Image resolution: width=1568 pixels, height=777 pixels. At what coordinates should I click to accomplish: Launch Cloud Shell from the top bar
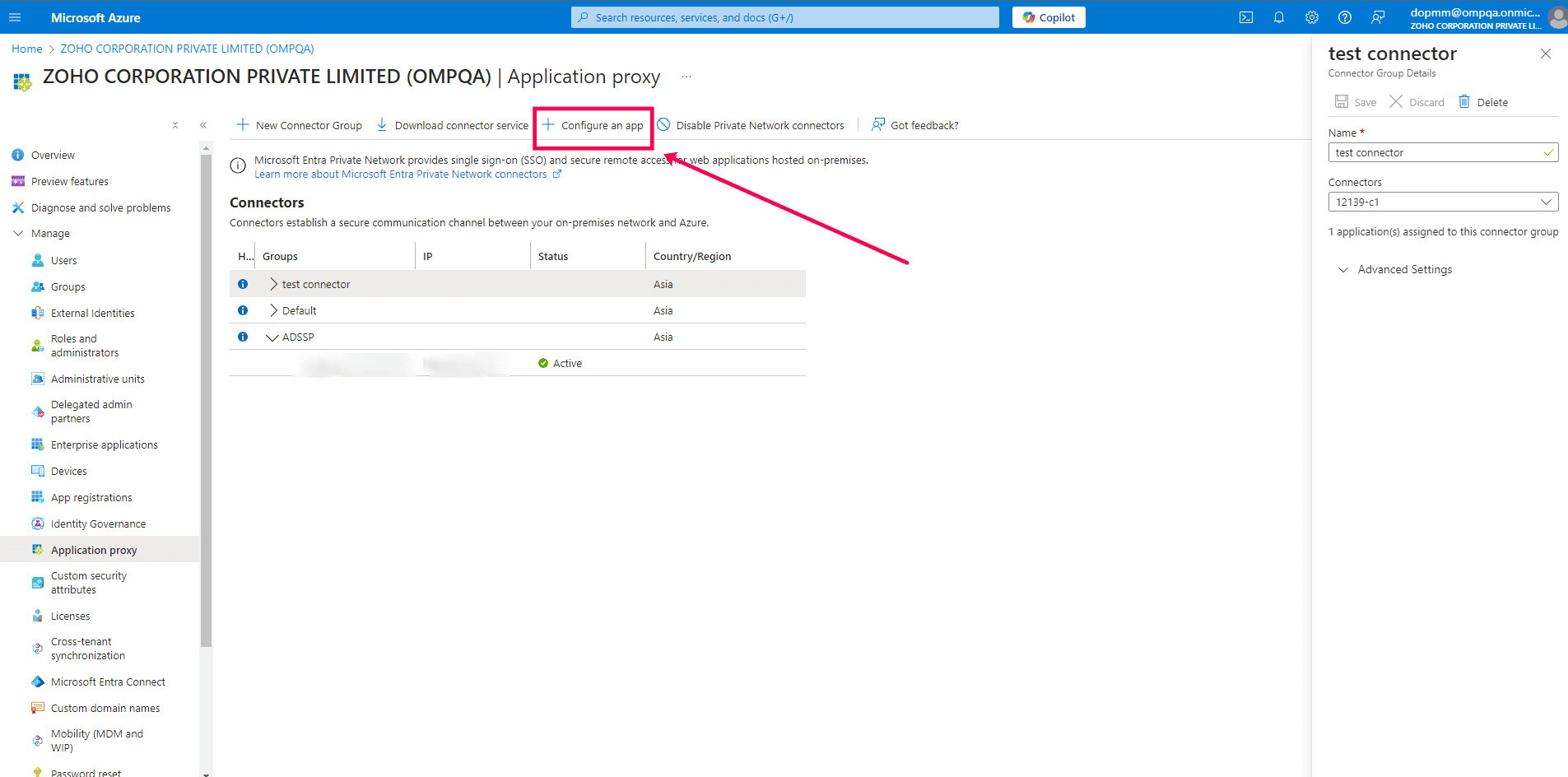point(1246,17)
